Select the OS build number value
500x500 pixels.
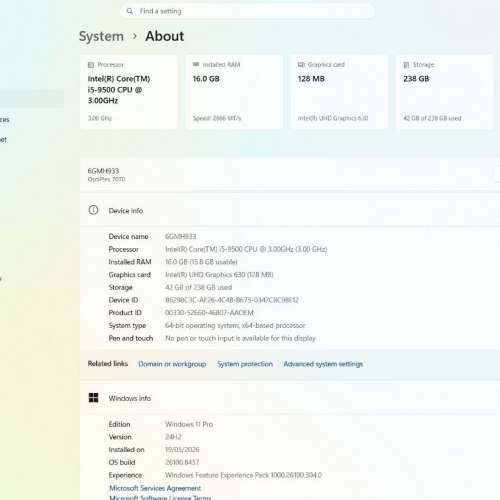(x=182, y=462)
